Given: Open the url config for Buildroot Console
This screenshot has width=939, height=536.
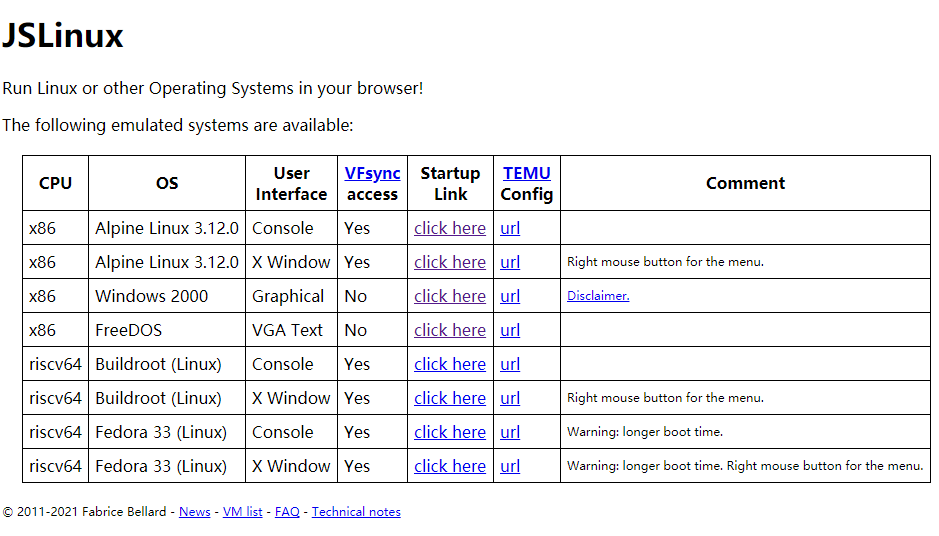Looking at the screenshot, I should 510,365.
